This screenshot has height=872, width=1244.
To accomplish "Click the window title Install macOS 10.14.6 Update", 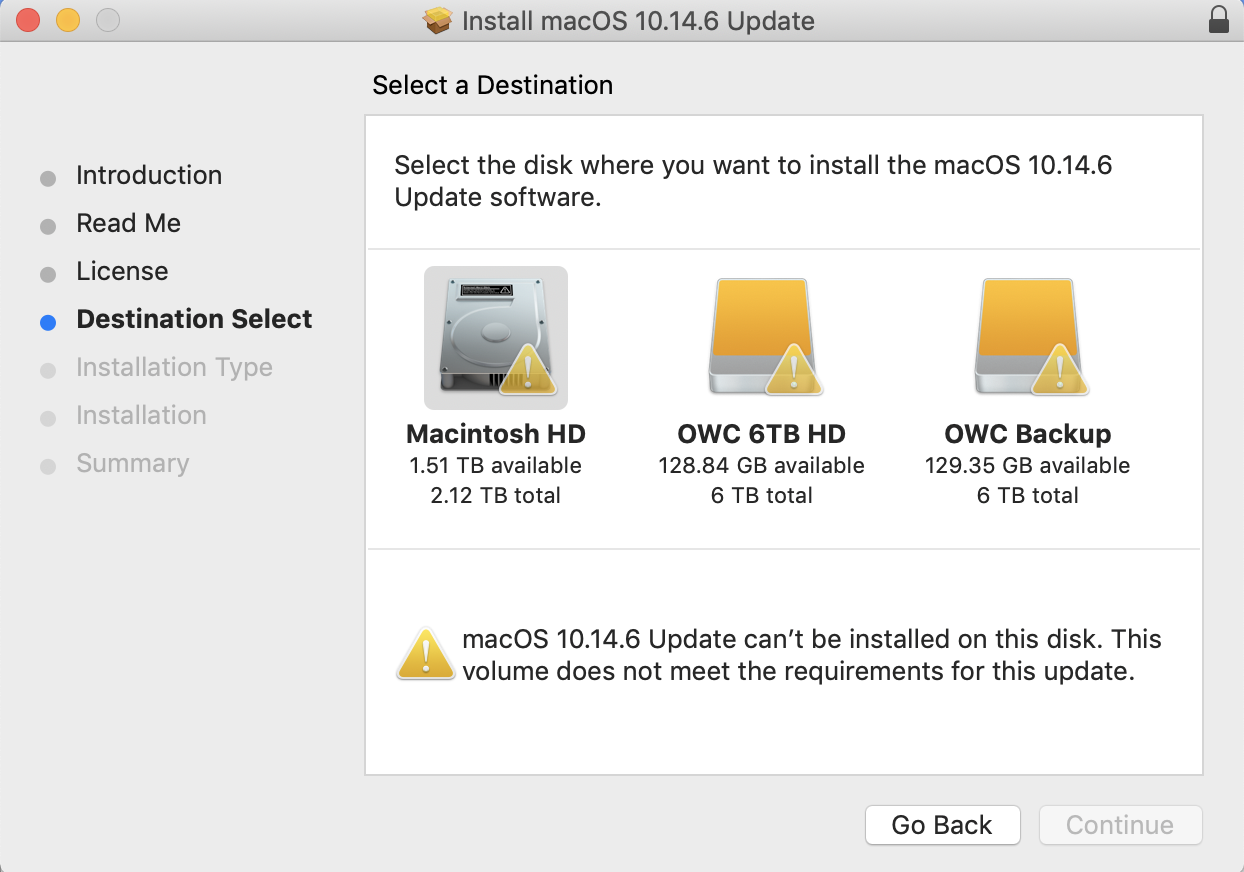I will coord(638,20).
